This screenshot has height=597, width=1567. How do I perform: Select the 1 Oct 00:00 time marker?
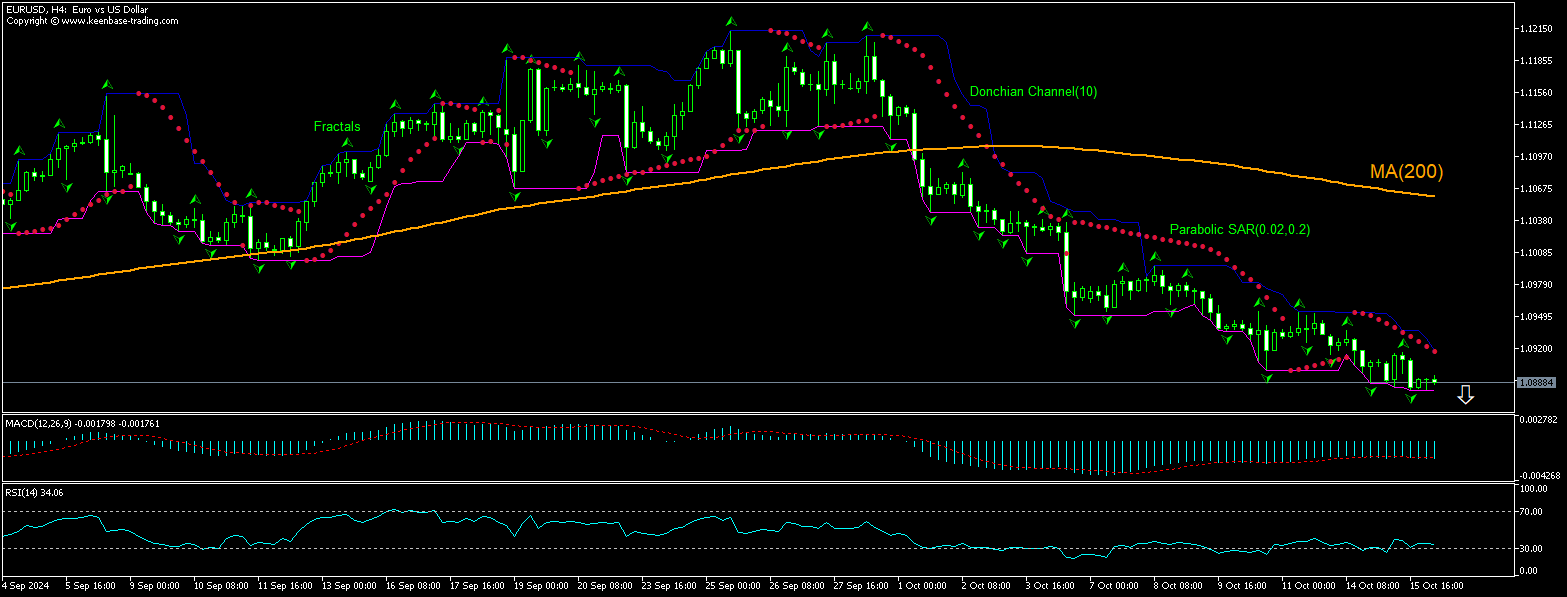pos(921,585)
